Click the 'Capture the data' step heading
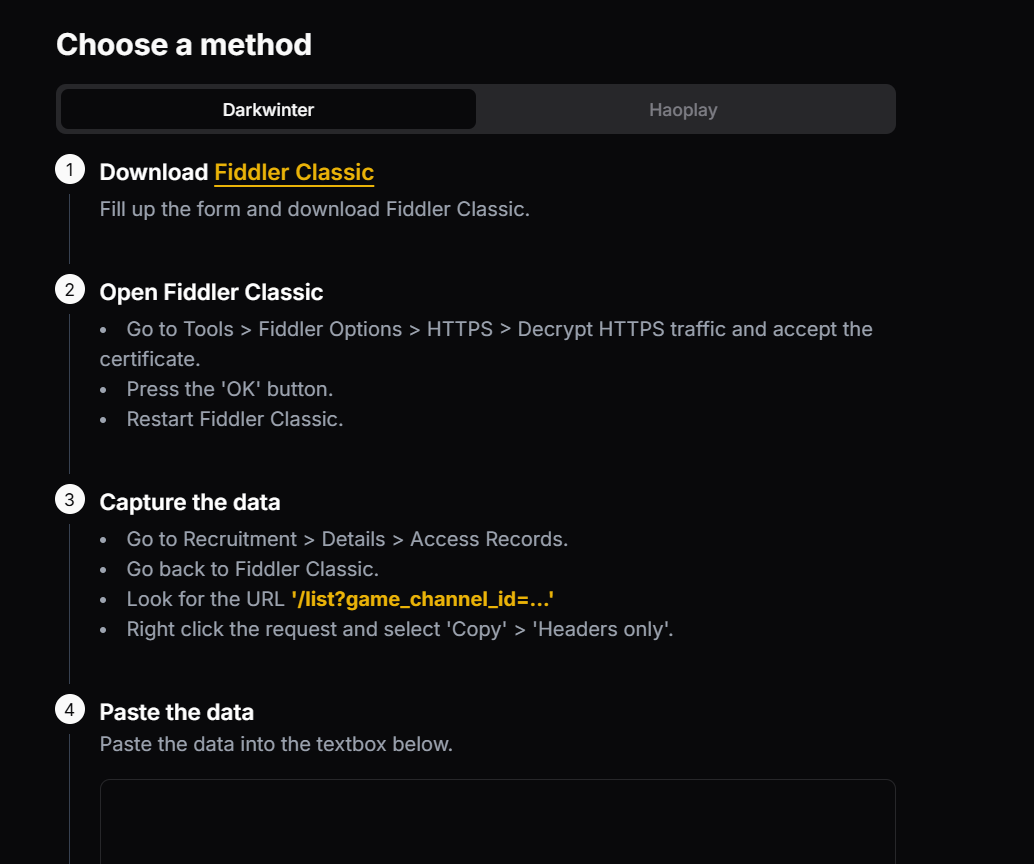 [190, 503]
